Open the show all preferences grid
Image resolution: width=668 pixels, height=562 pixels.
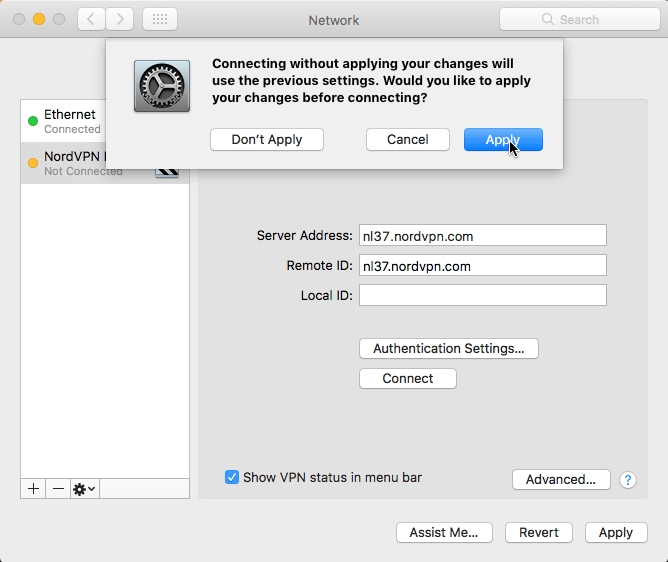pos(160,19)
